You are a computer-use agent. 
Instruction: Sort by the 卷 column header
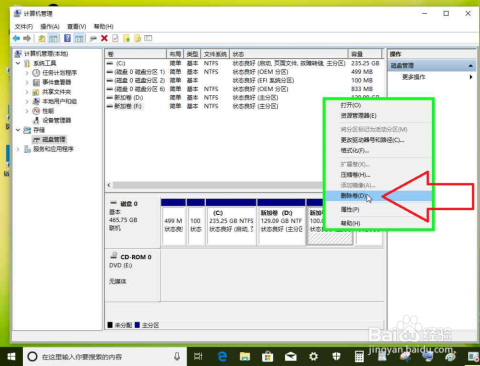tap(135, 54)
